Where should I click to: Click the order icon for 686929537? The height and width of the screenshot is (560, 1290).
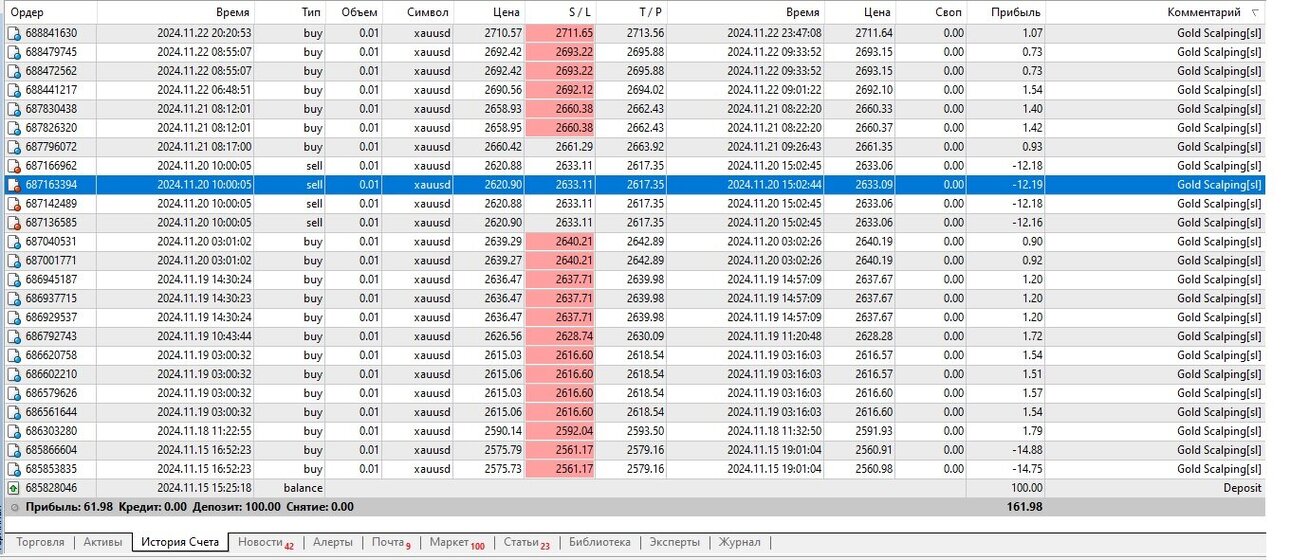(x=14, y=318)
